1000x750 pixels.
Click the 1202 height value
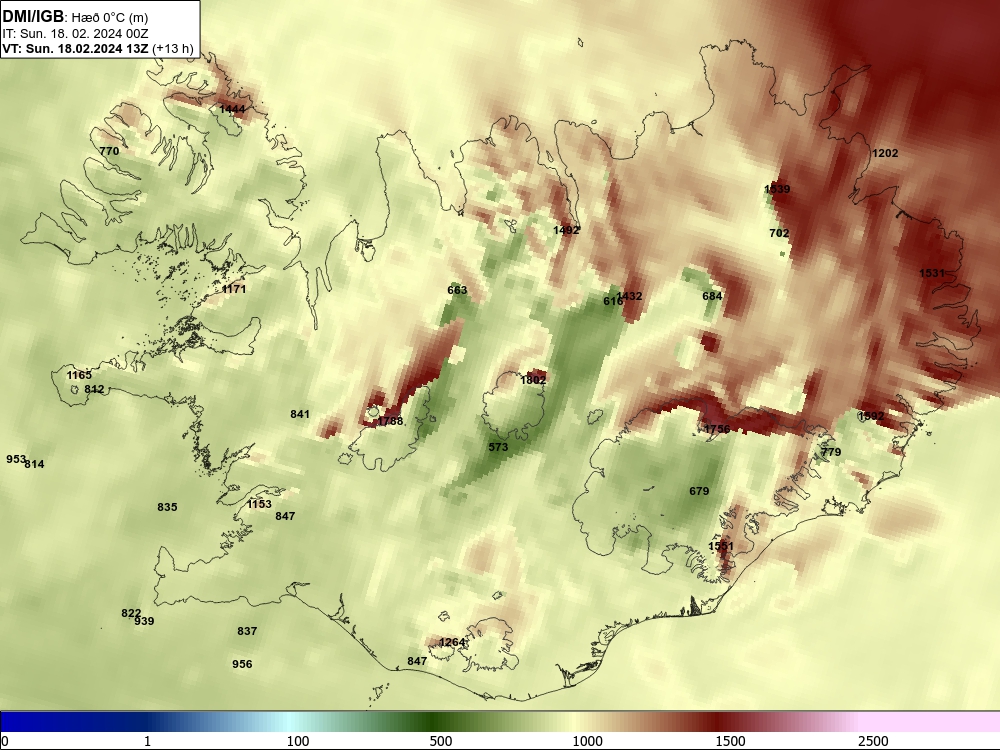(885, 153)
